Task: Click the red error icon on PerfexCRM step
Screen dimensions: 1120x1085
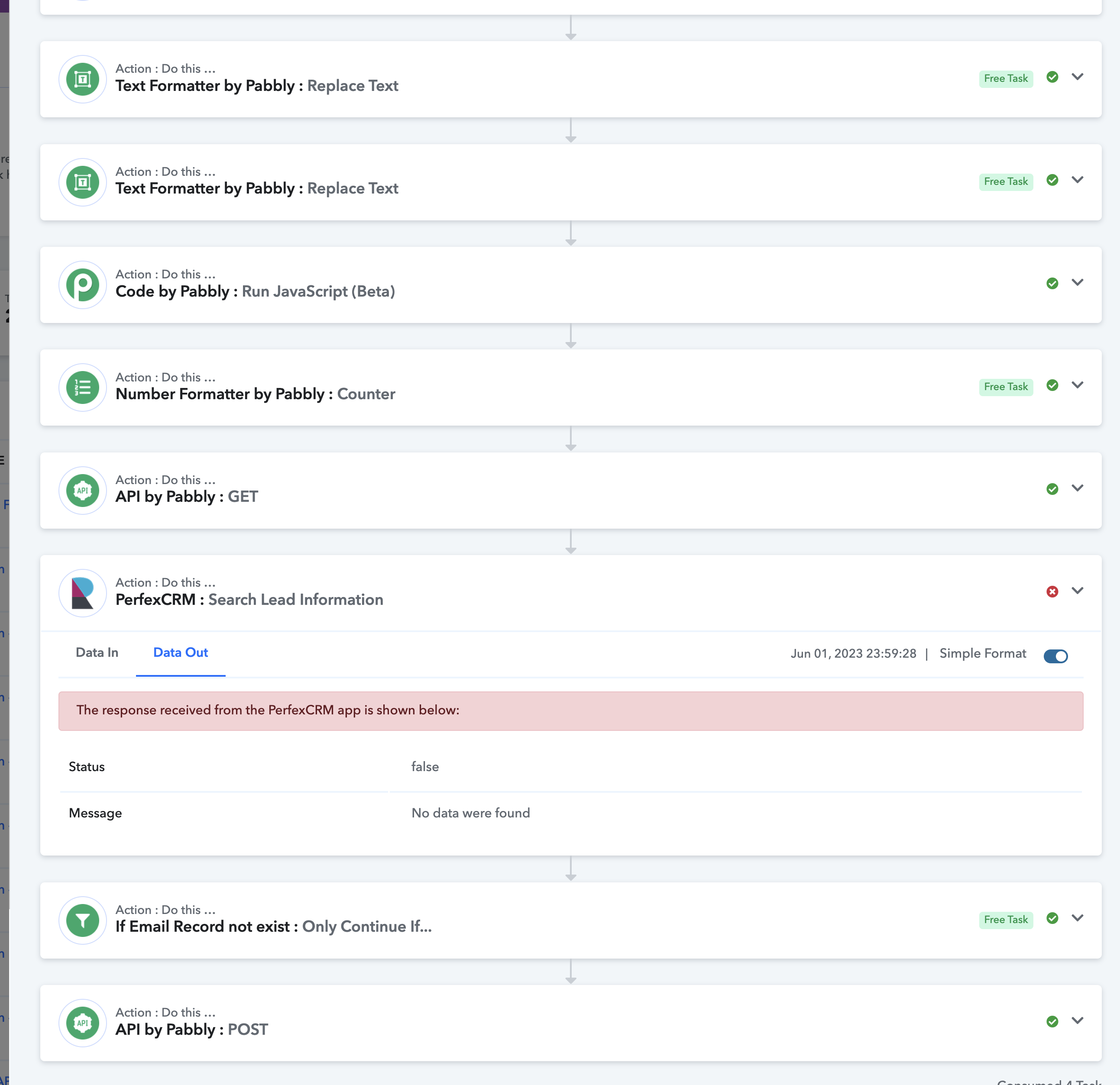Action: click(x=1052, y=591)
